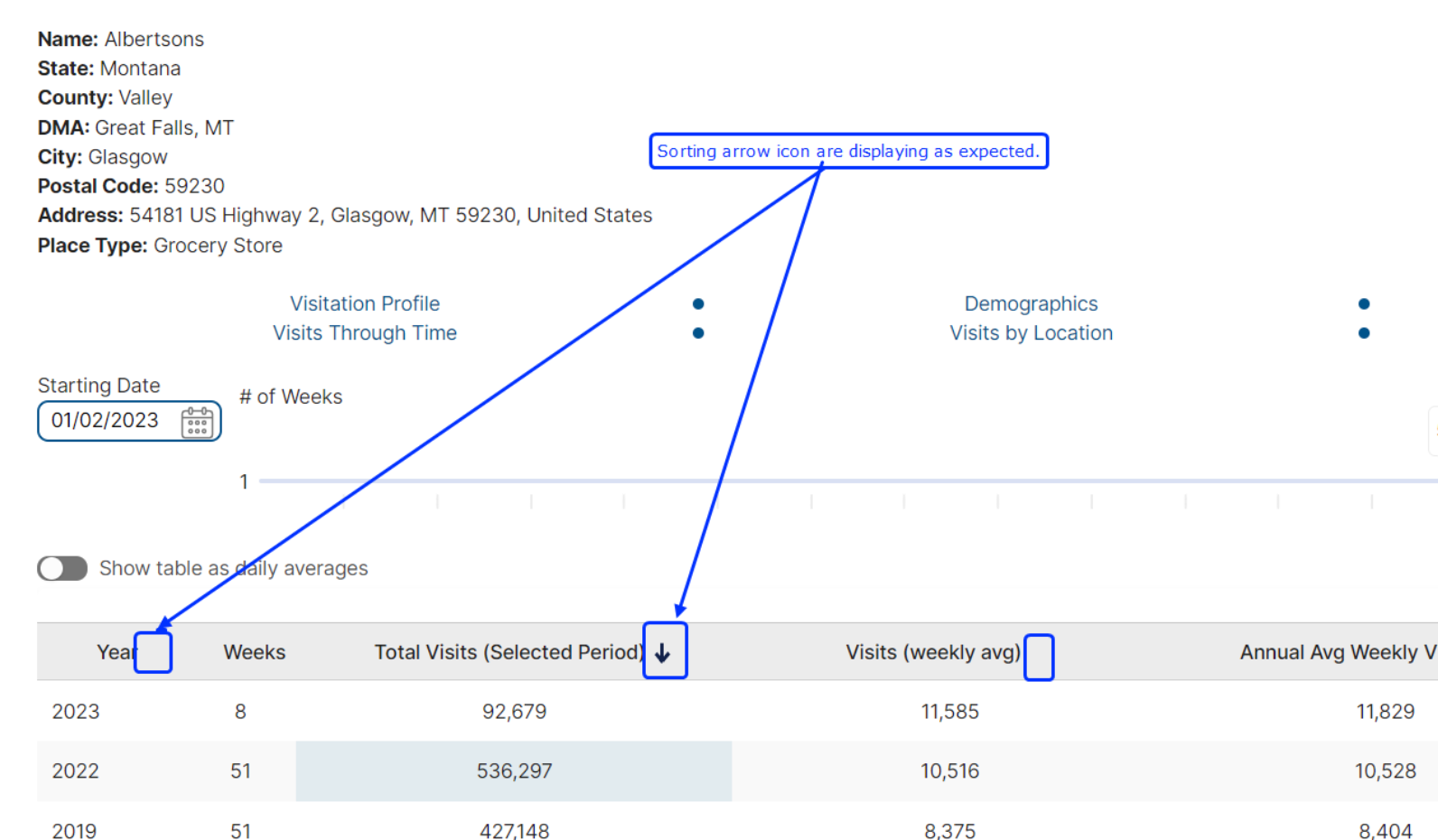Open the calendar date picker icon
Viewport: 1438px width, 840px height.
(197, 422)
